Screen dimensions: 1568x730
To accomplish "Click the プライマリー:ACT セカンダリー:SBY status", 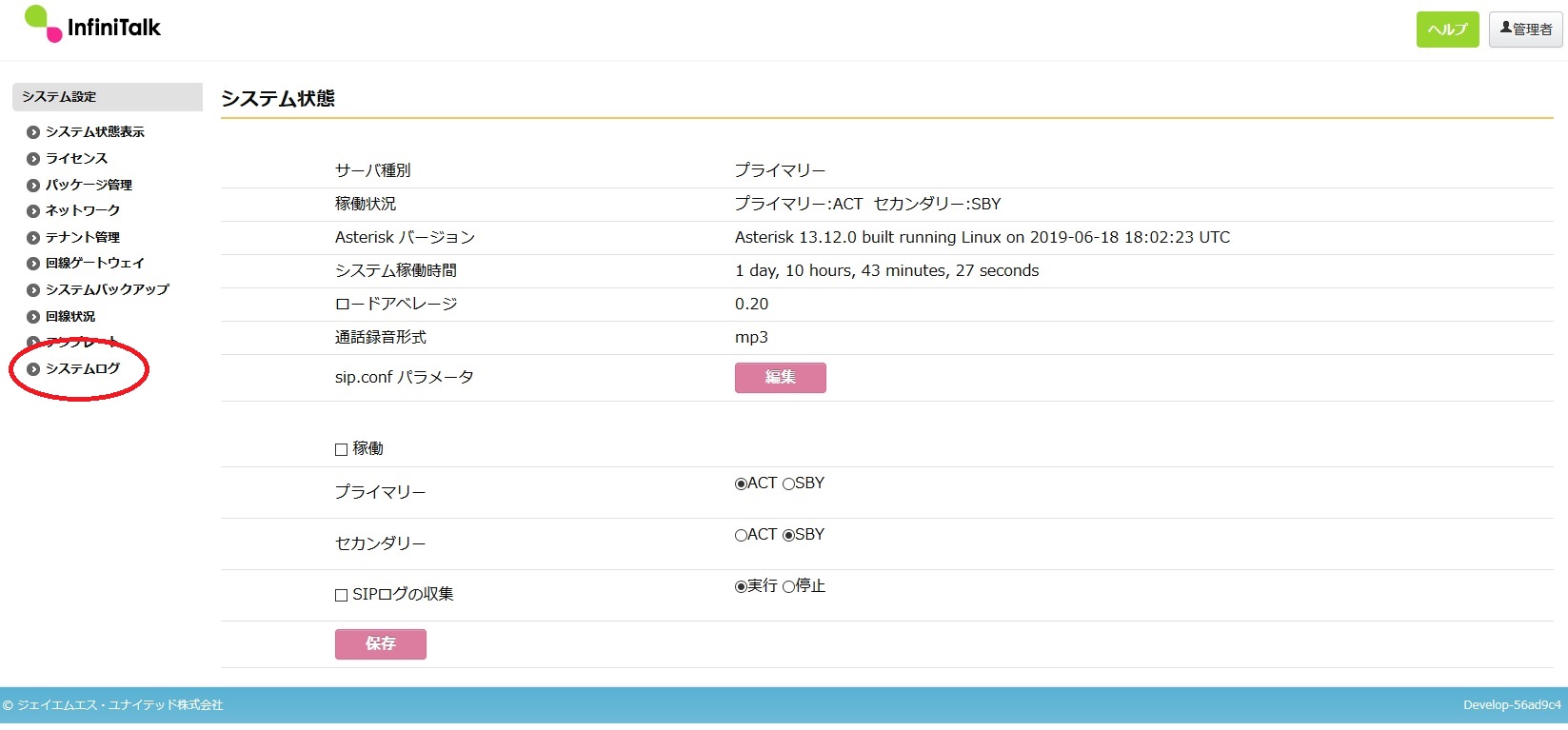I will click(868, 205).
